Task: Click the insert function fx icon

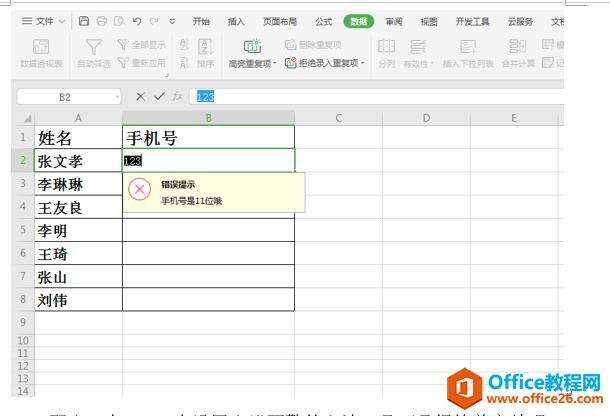Action: coord(176,96)
